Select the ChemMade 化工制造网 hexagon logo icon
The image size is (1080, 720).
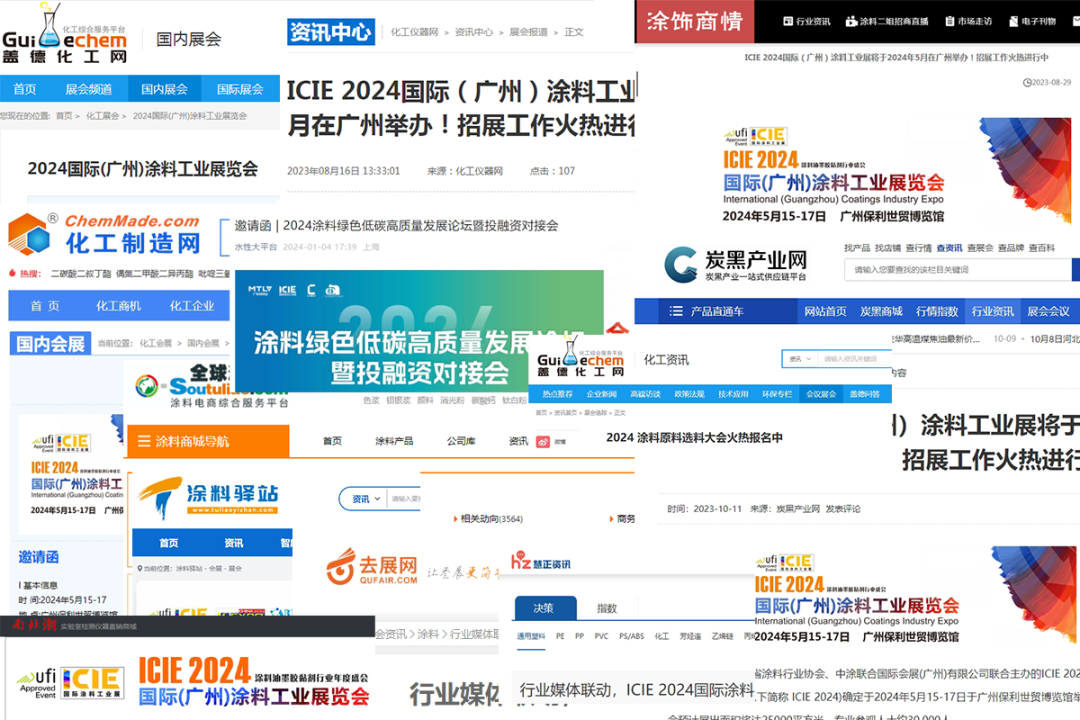point(27,232)
